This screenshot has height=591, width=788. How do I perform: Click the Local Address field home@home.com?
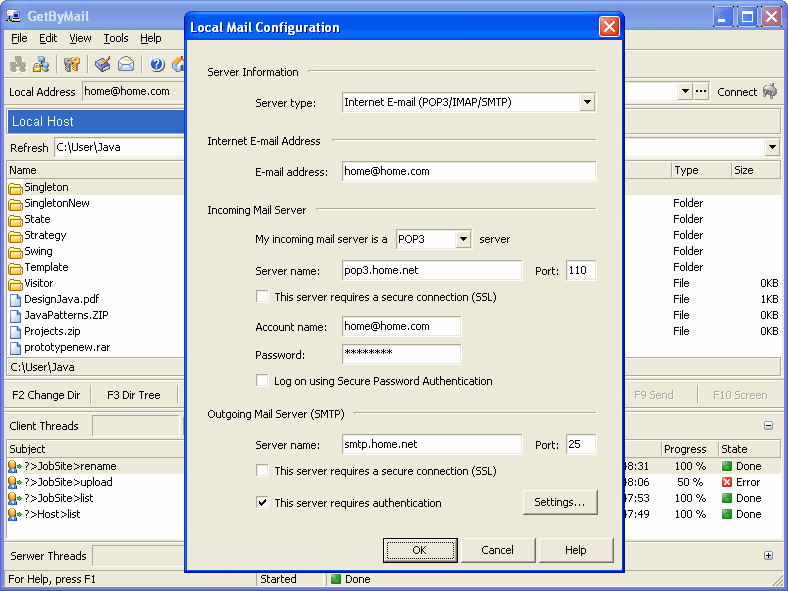click(x=133, y=91)
